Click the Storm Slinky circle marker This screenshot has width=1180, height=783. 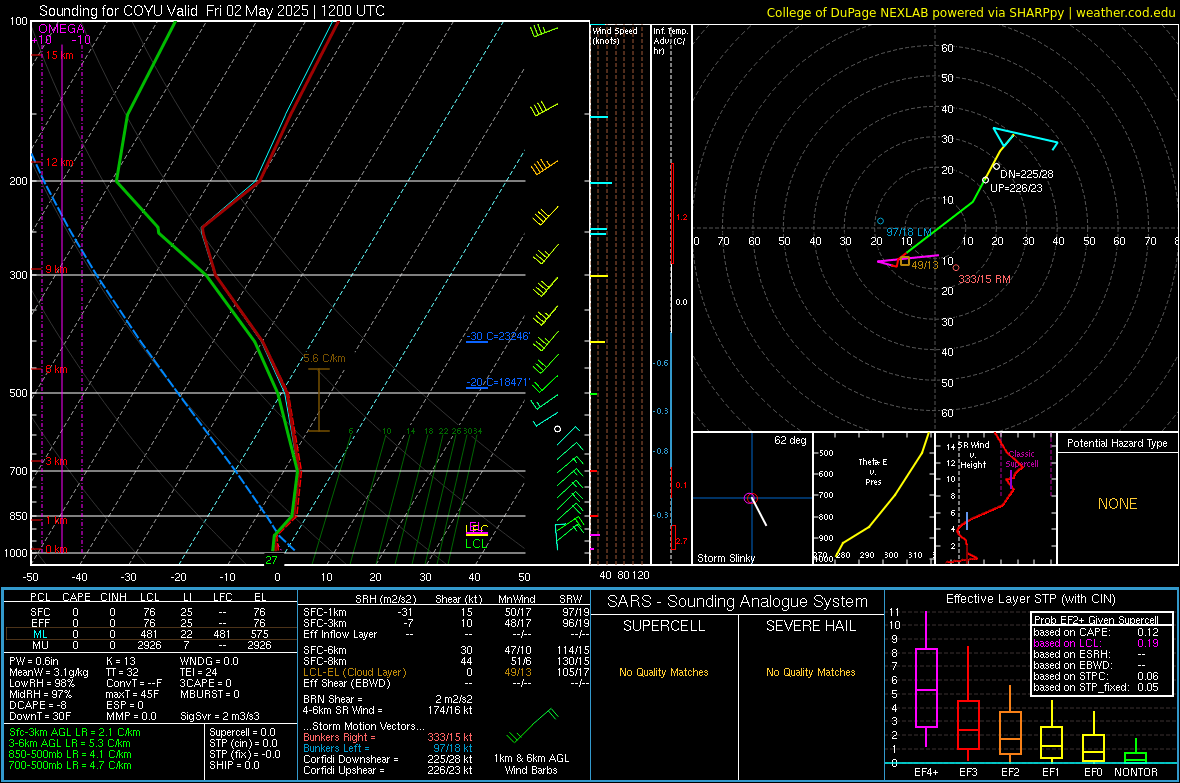click(750, 498)
